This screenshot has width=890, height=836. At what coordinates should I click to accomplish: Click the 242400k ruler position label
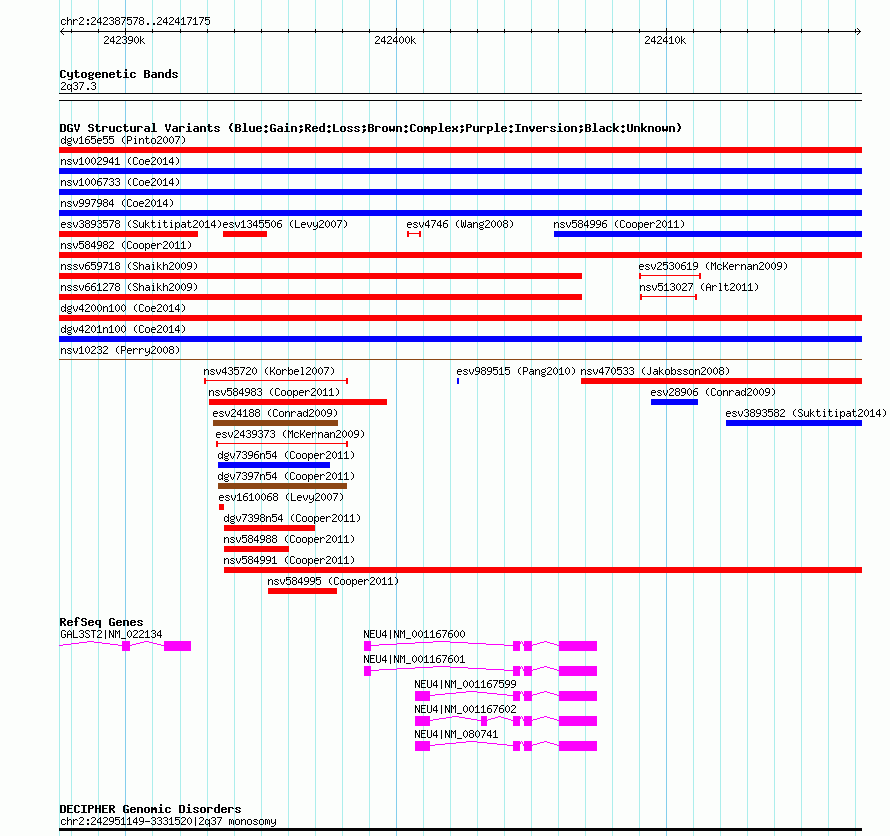395,40
